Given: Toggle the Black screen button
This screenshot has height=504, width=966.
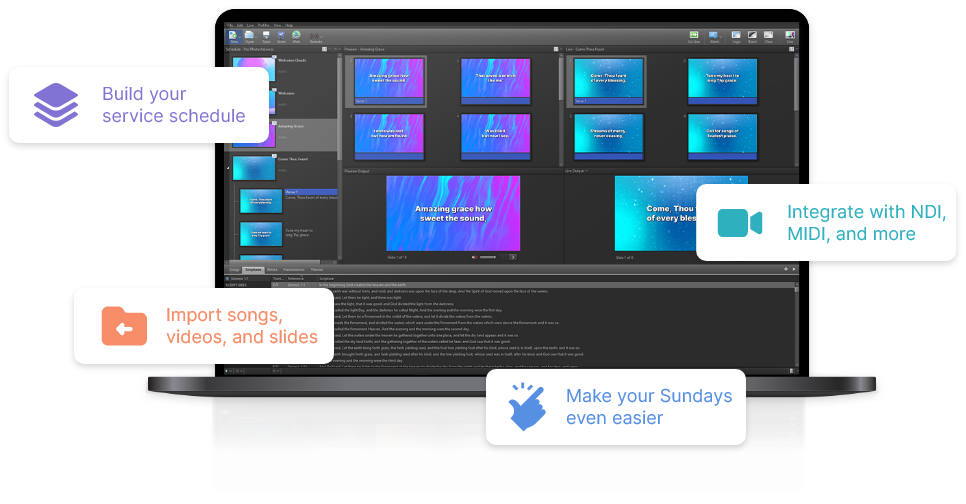Looking at the screenshot, I should [x=752, y=36].
